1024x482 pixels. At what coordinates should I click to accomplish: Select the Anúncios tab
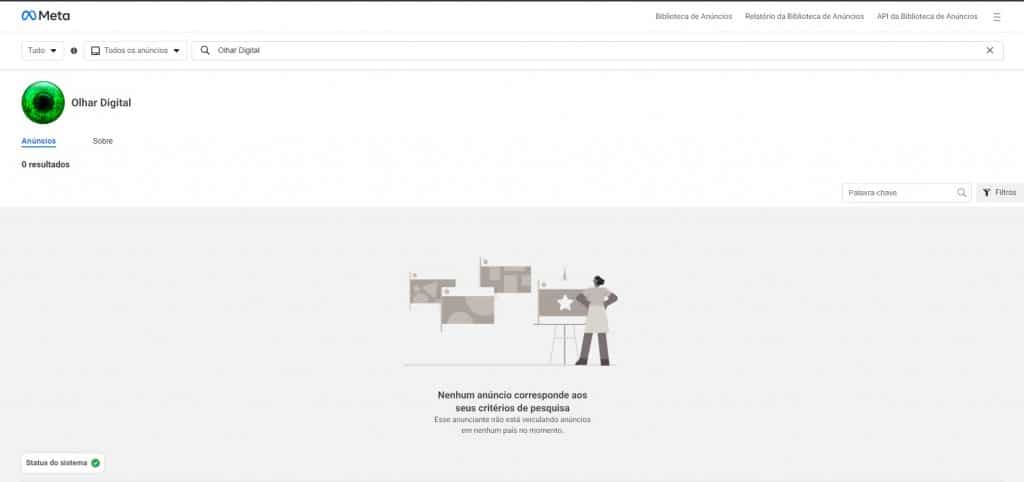pyautogui.click(x=39, y=141)
